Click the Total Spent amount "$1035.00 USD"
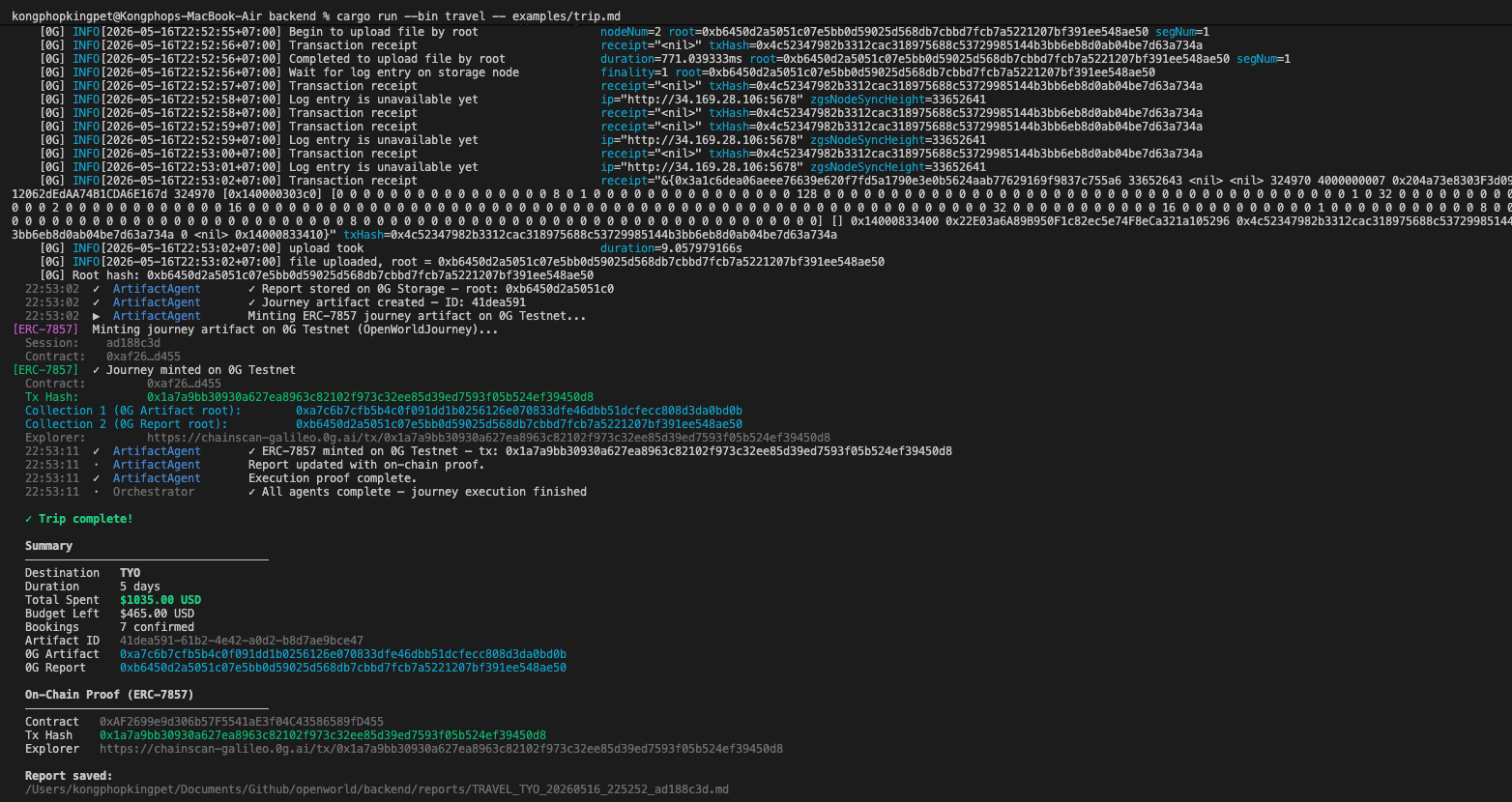The width and height of the screenshot is (1512, 802). (x=160, y=600)
